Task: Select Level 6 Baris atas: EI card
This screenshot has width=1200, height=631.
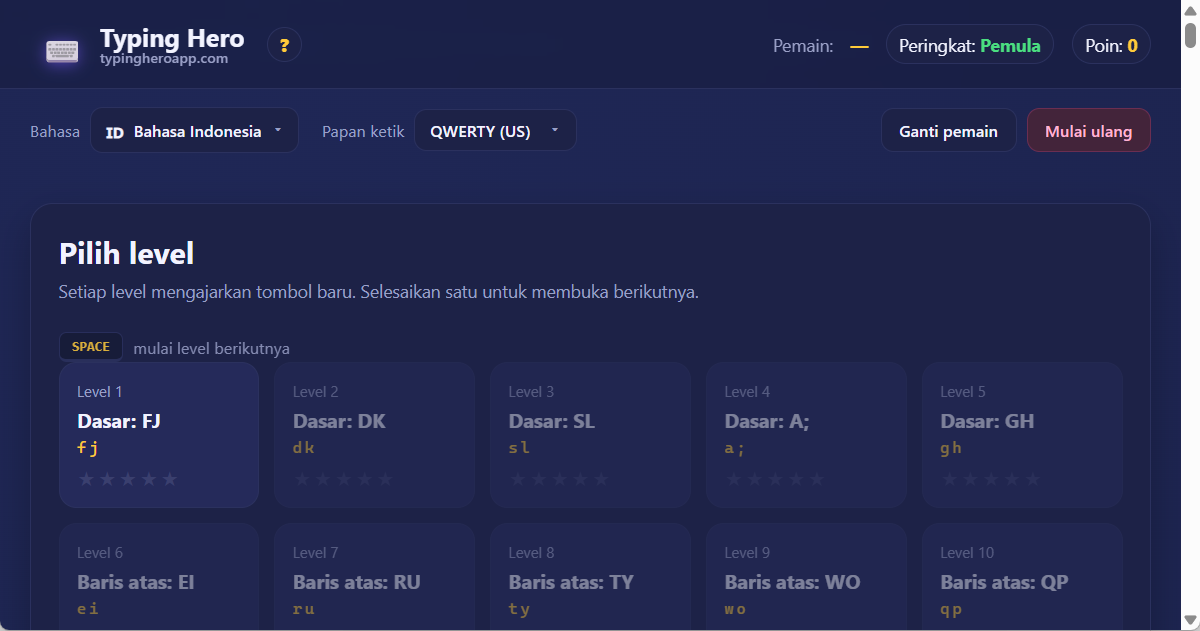Action: (x=159, y=577)
